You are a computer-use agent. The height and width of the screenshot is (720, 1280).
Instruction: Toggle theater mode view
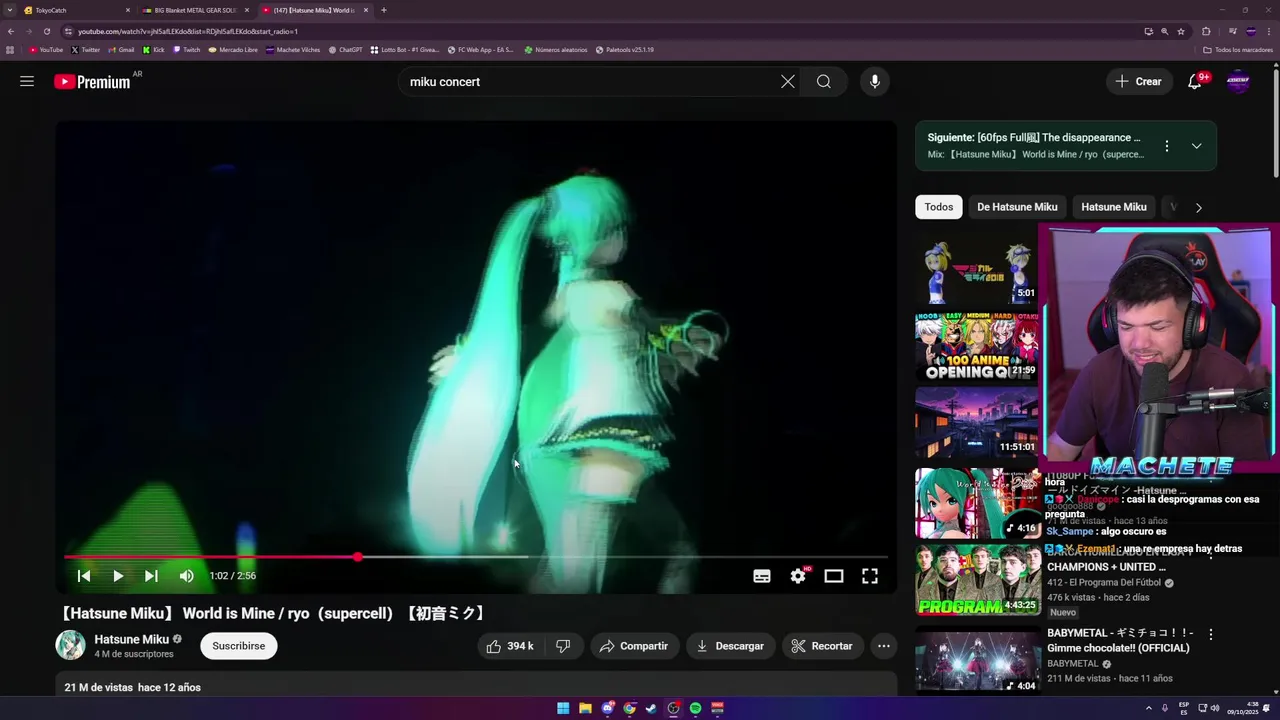(834, 576)
